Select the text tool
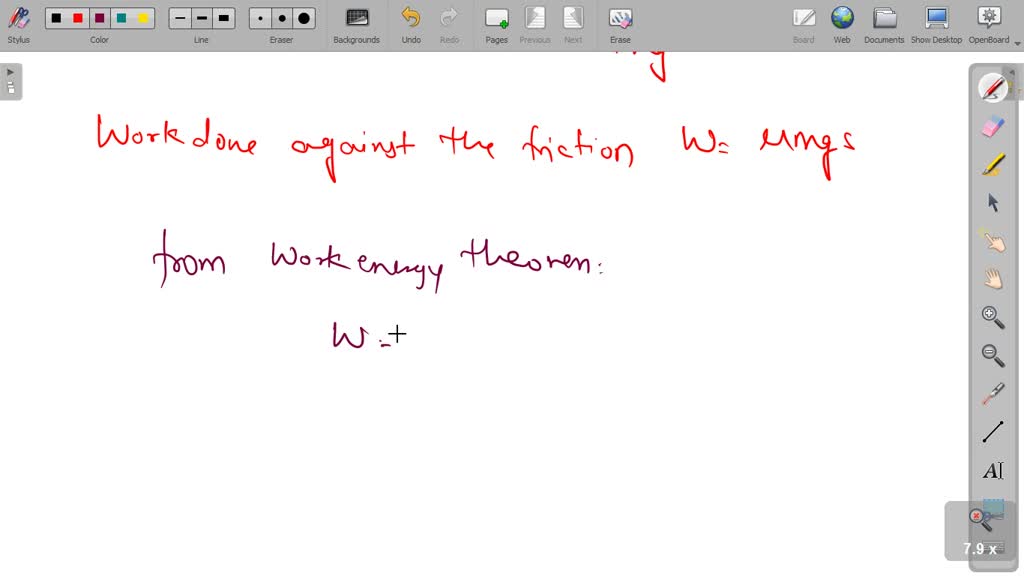The image size is (1024, 576). pos(993,470)
